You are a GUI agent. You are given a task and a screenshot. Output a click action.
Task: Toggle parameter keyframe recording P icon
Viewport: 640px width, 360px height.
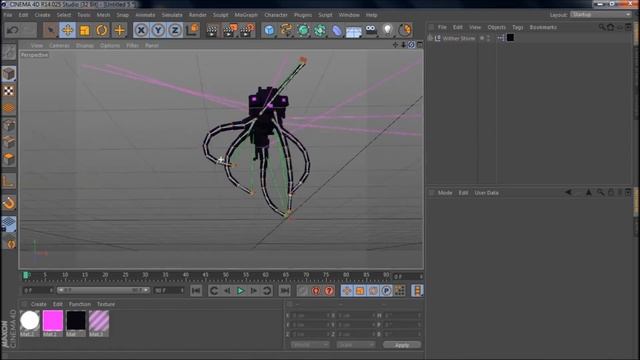point(386,291)
